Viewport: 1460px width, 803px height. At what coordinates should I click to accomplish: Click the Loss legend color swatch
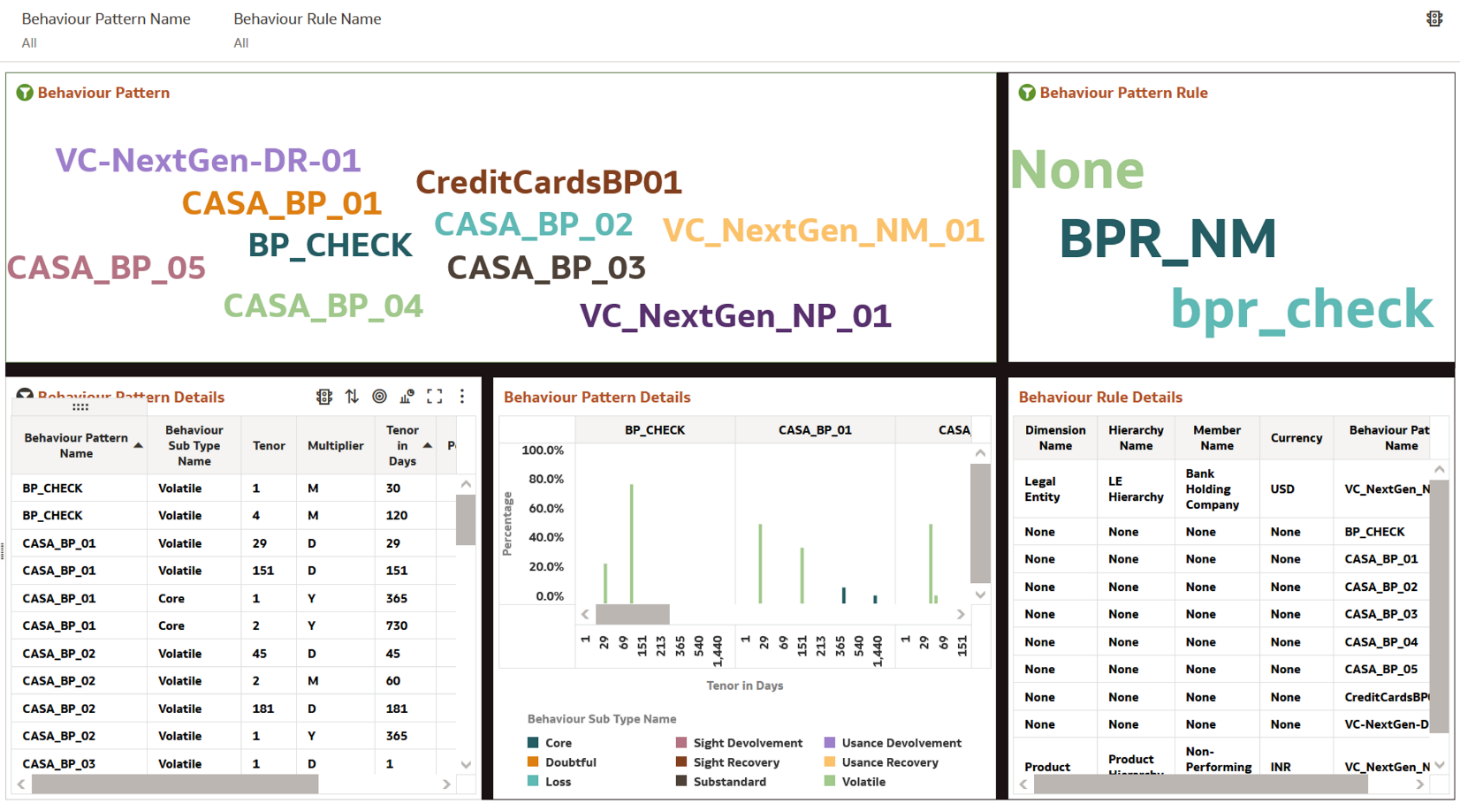tap(533, 781)
